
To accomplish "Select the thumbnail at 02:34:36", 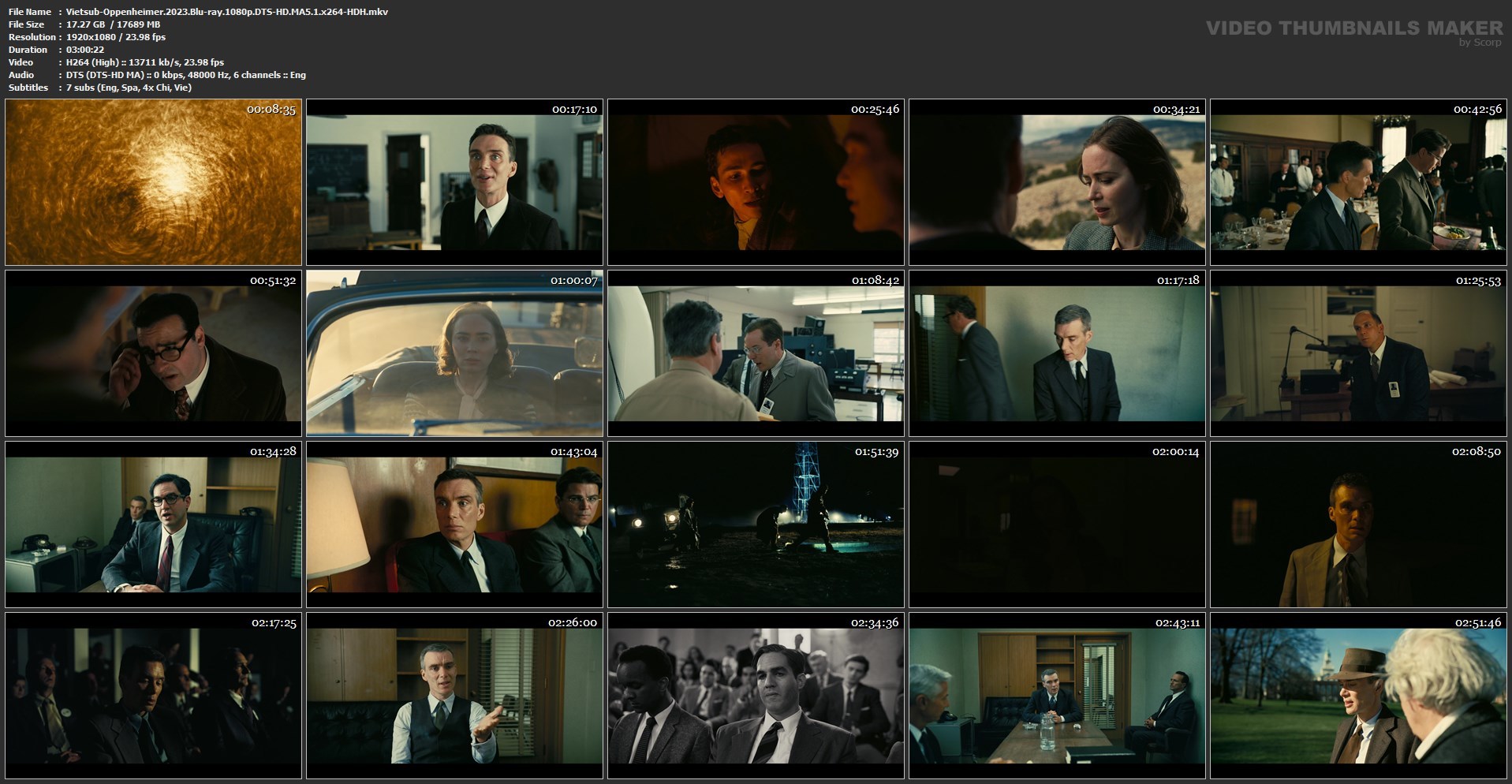I will click(756, 696).
